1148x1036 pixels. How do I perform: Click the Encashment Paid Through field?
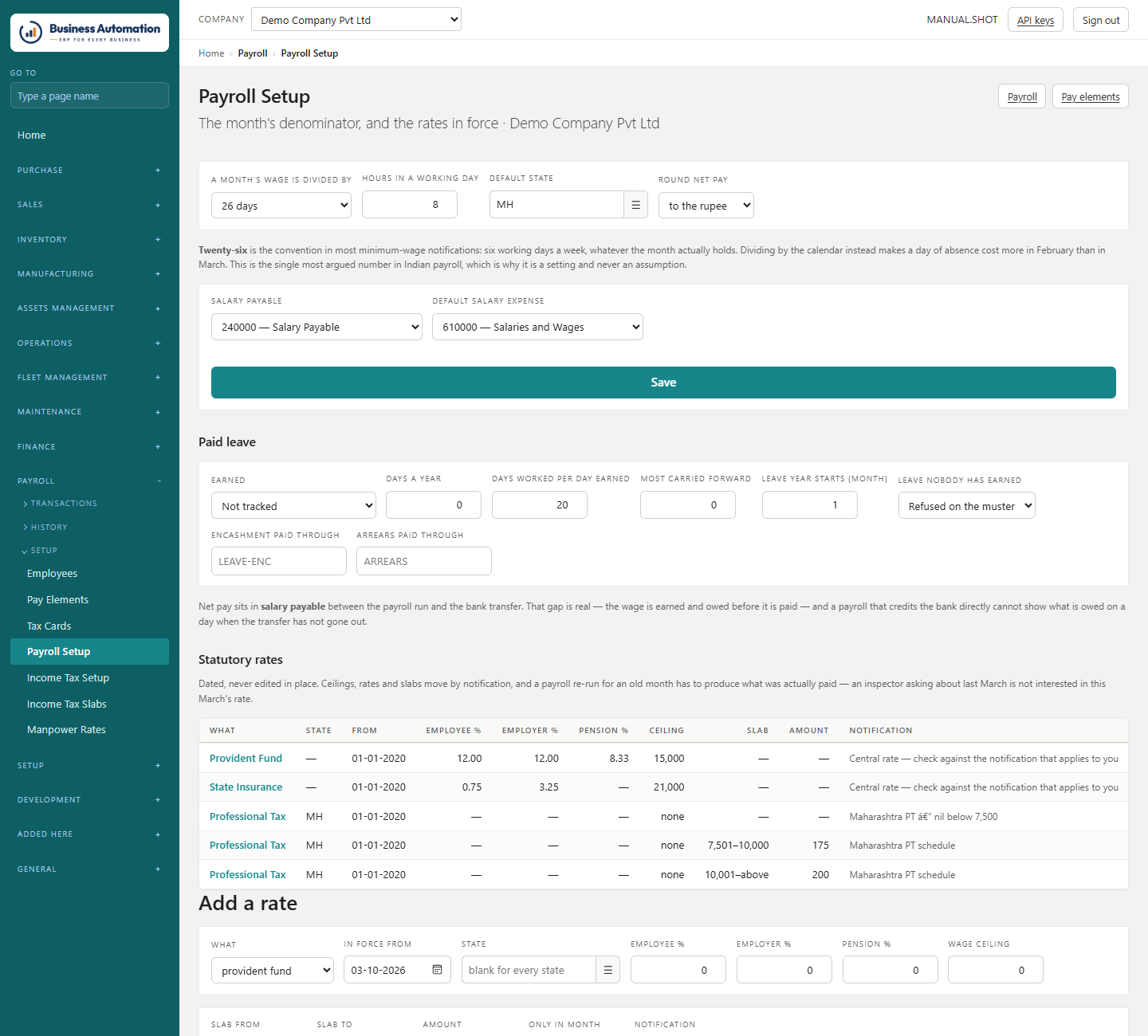click(279, 561)
